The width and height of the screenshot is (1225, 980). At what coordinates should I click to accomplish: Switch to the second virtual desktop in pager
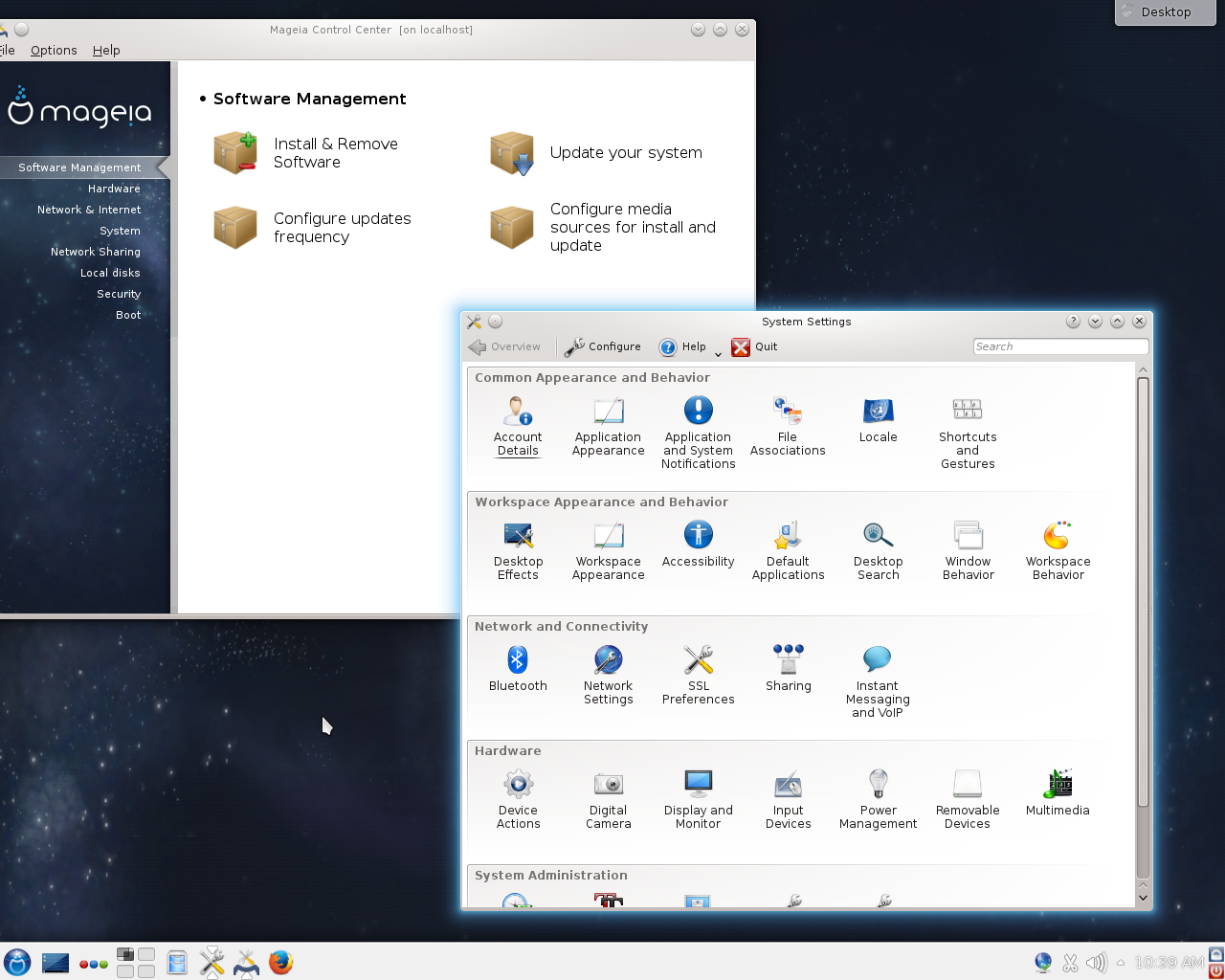(146, 954)
